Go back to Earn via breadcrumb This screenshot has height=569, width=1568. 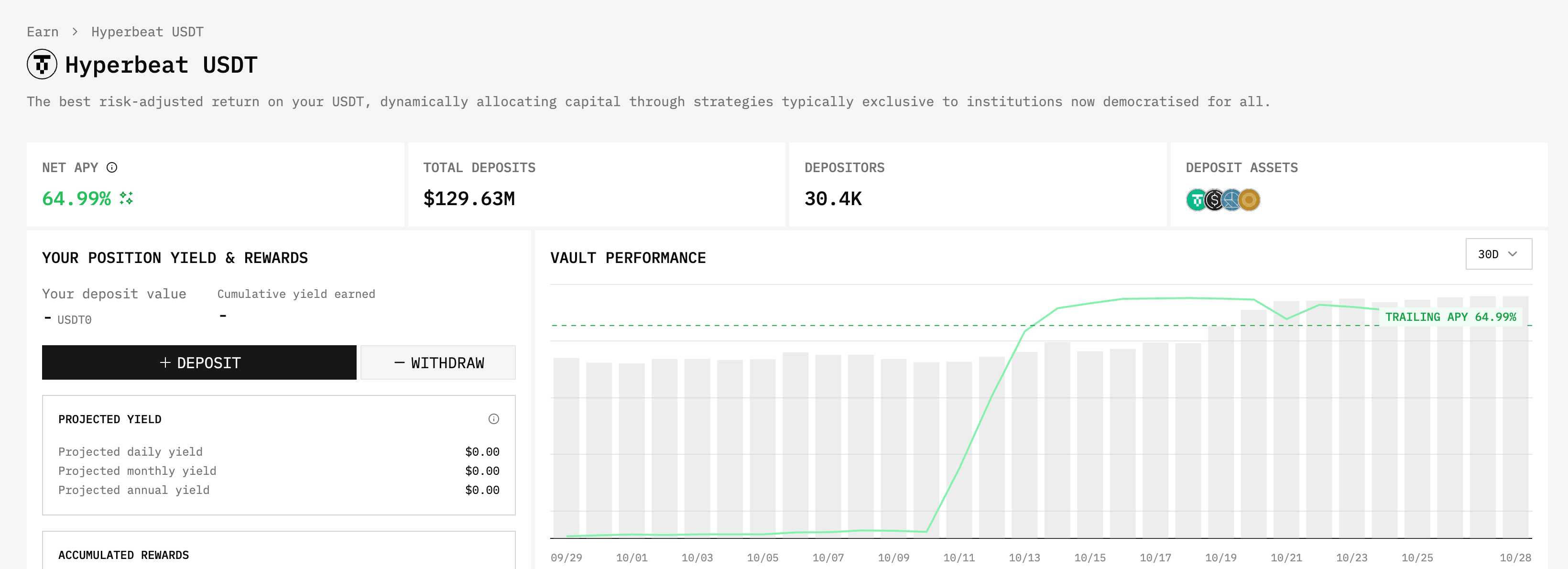pos(43,32)
